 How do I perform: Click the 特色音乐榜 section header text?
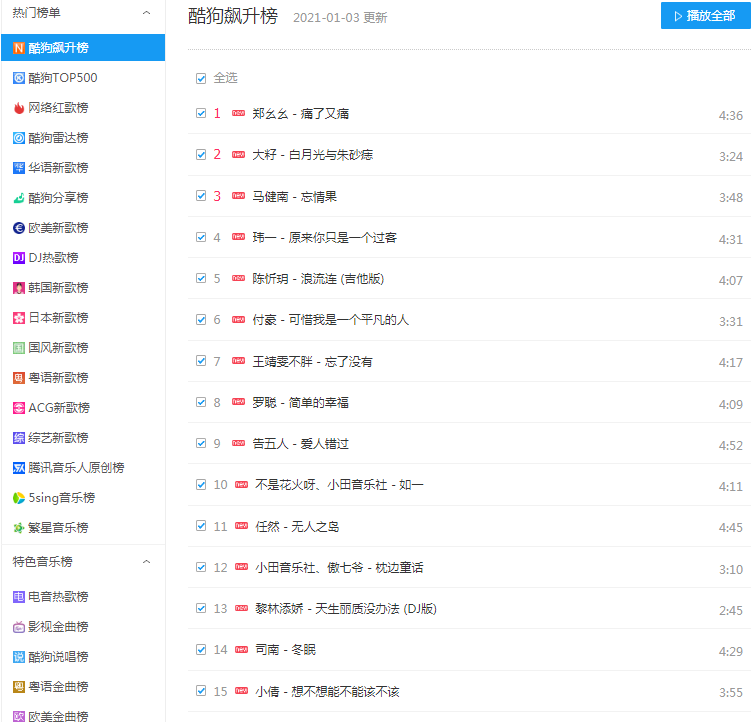coord(42,562)
